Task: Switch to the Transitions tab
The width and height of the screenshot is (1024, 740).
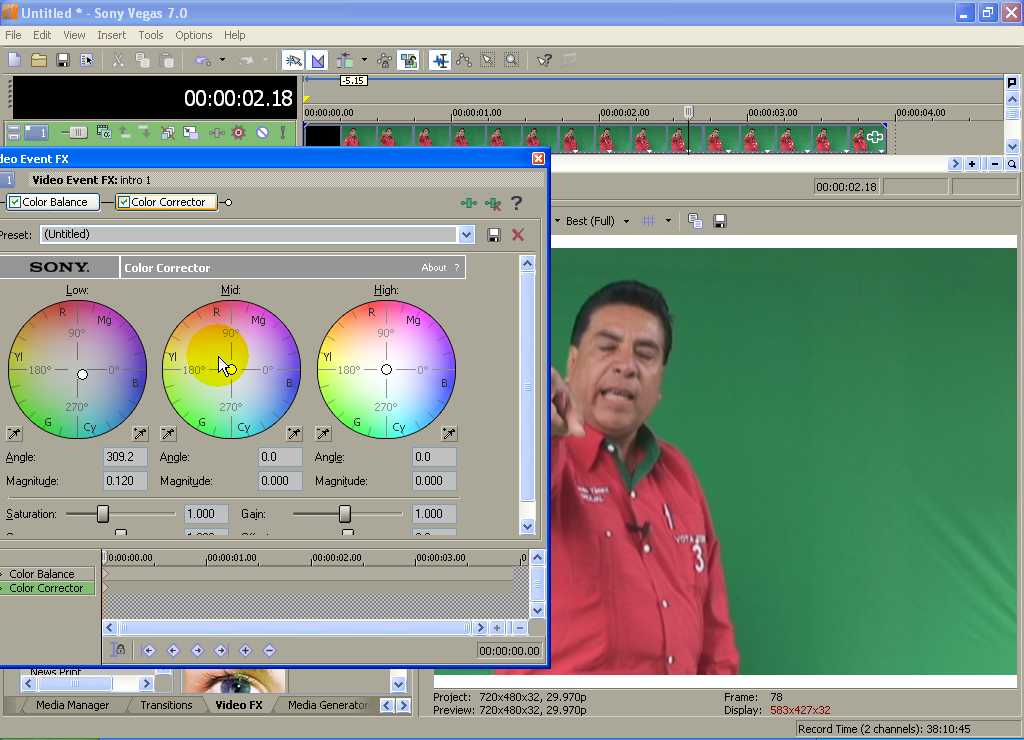Action: 166,705
